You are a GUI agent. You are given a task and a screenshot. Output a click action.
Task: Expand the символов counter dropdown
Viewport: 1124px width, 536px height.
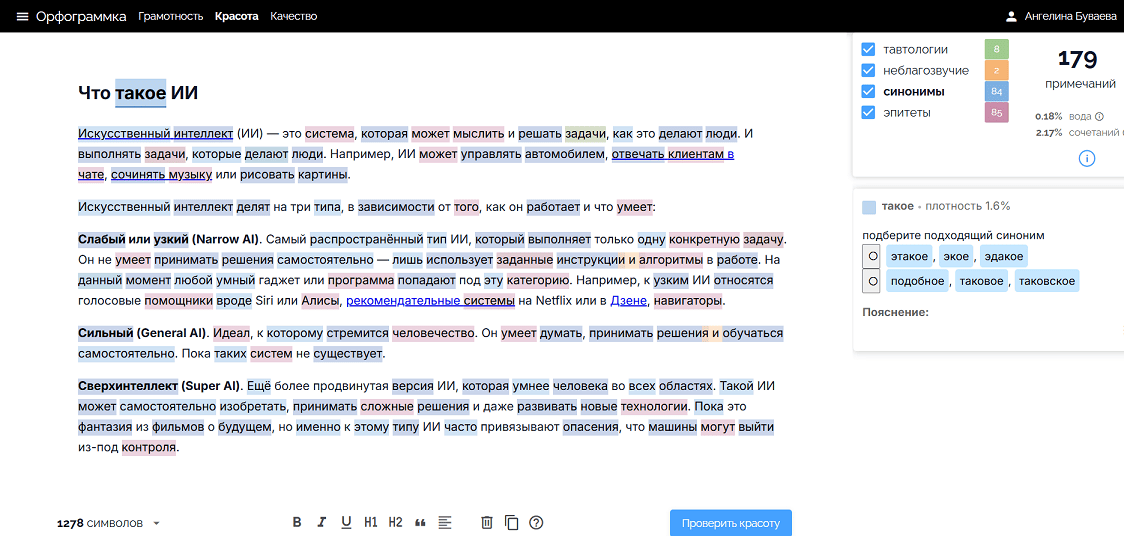(157, 523)
